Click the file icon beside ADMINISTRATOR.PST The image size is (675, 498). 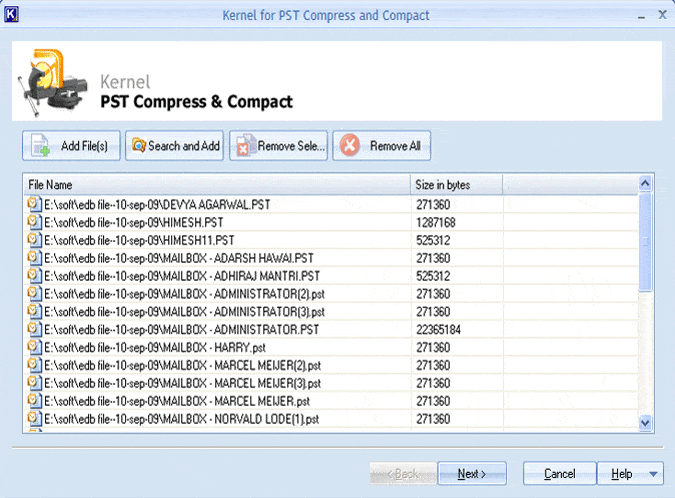[34, 329]
